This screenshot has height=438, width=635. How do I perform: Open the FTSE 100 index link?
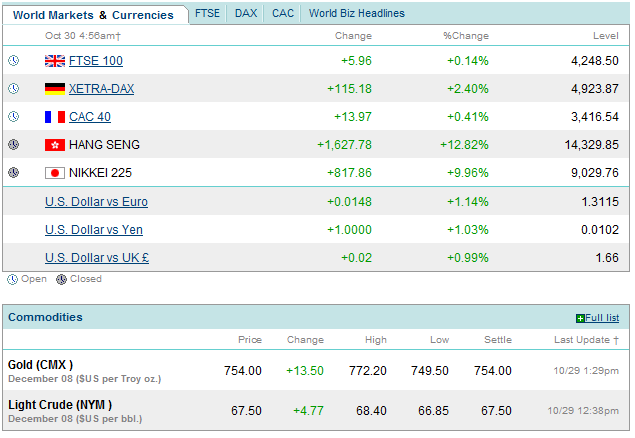click(x=96, y=61)
